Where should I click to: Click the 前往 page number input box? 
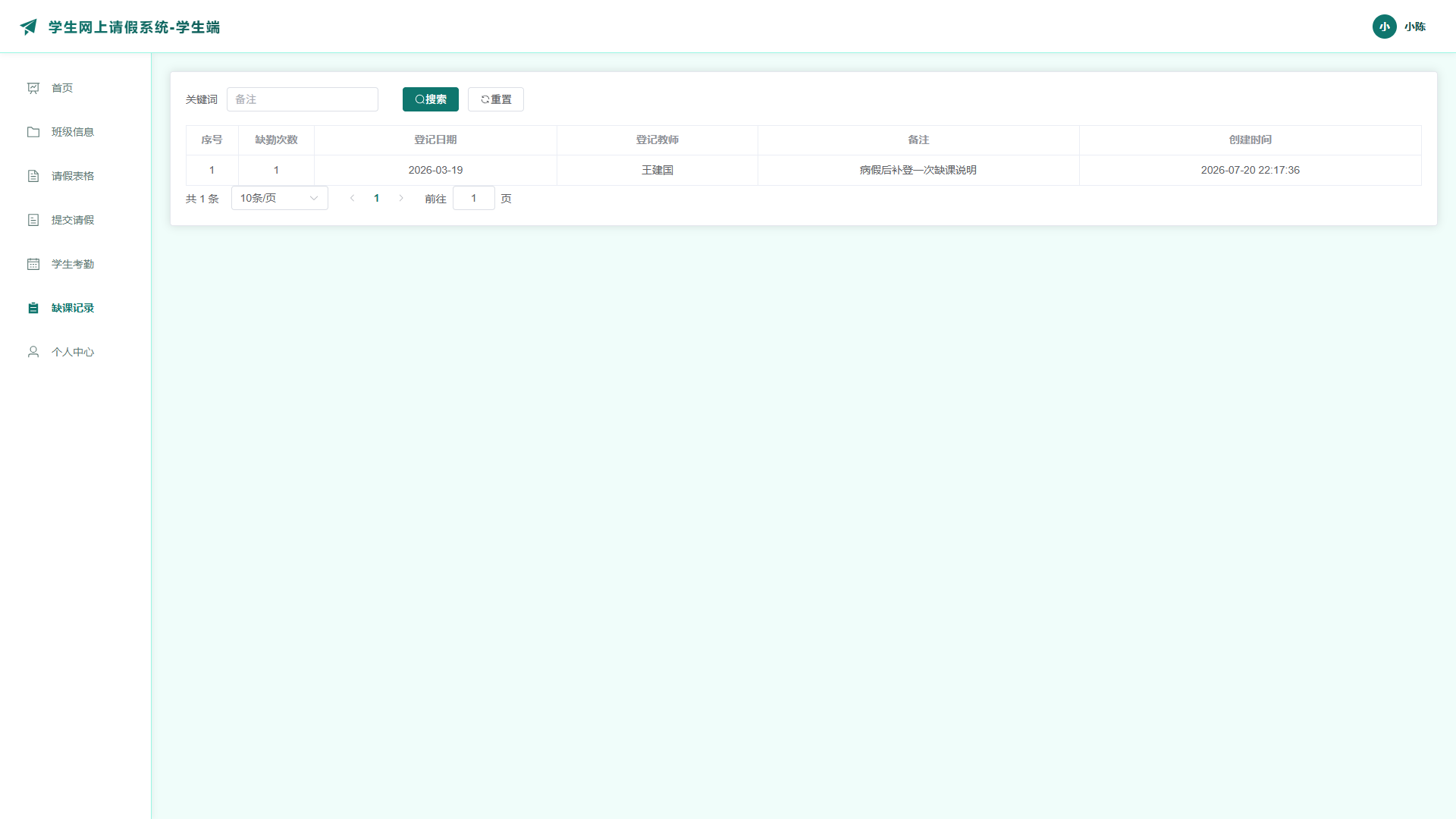coord(474,198)
